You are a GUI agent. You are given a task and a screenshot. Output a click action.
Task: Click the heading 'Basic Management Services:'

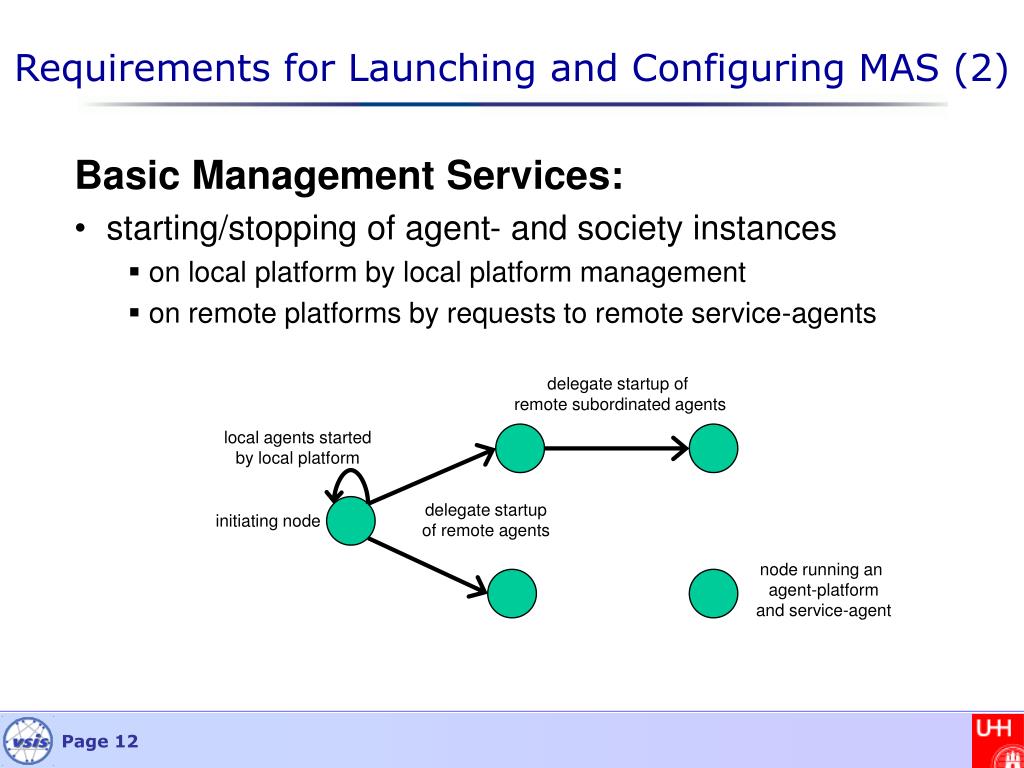click(x=349, y=176)
